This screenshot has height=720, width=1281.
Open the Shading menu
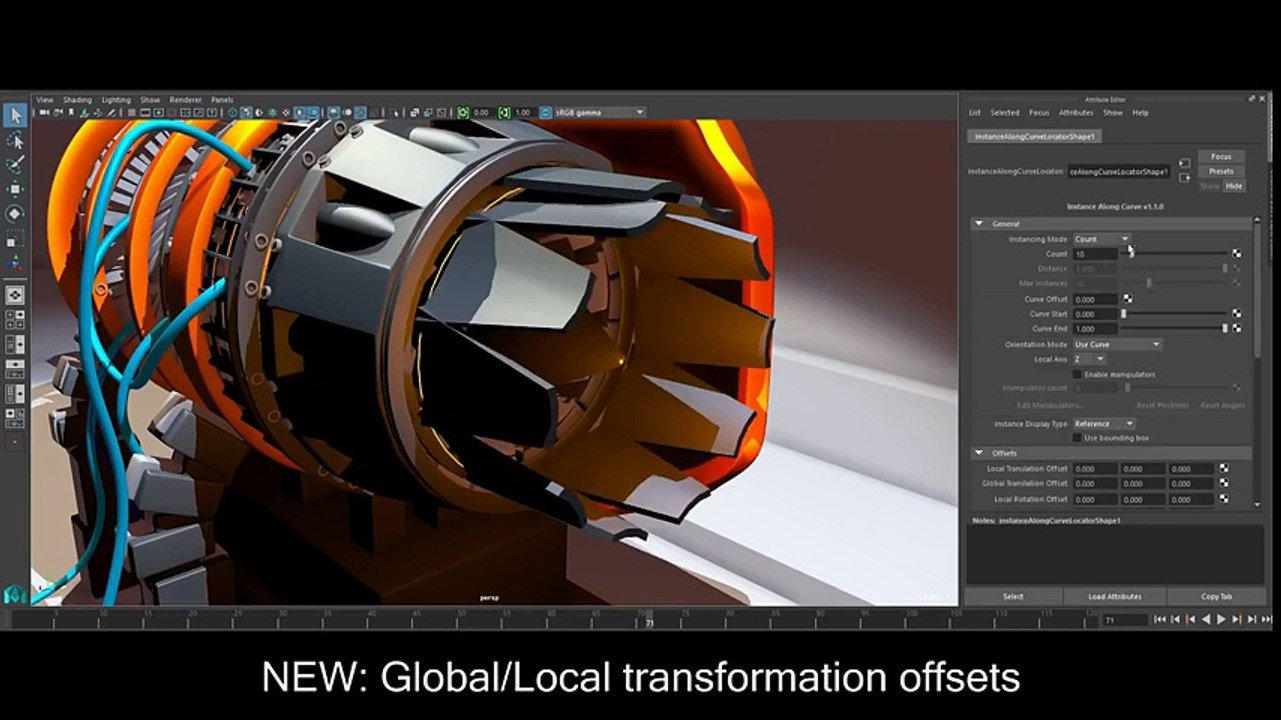77,100
